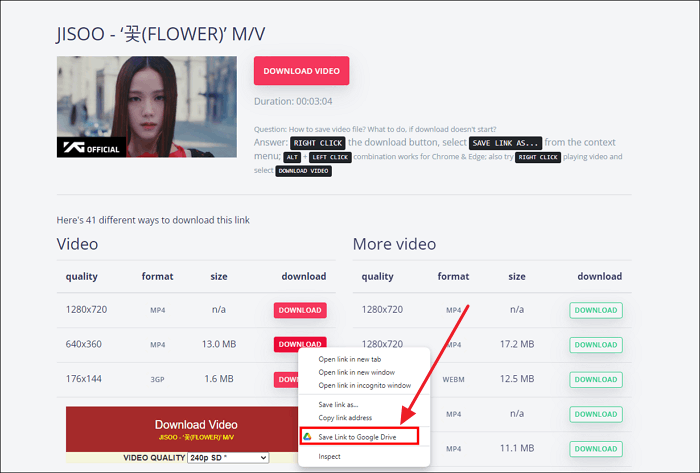
Task: Click 'Copy link address' menu item
Action: pos(345,417)
